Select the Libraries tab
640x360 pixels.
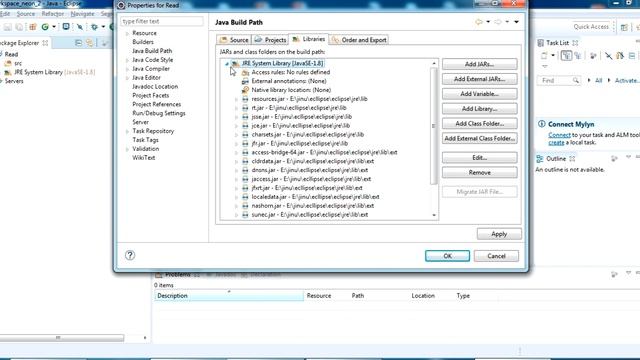tap(309, 39)
